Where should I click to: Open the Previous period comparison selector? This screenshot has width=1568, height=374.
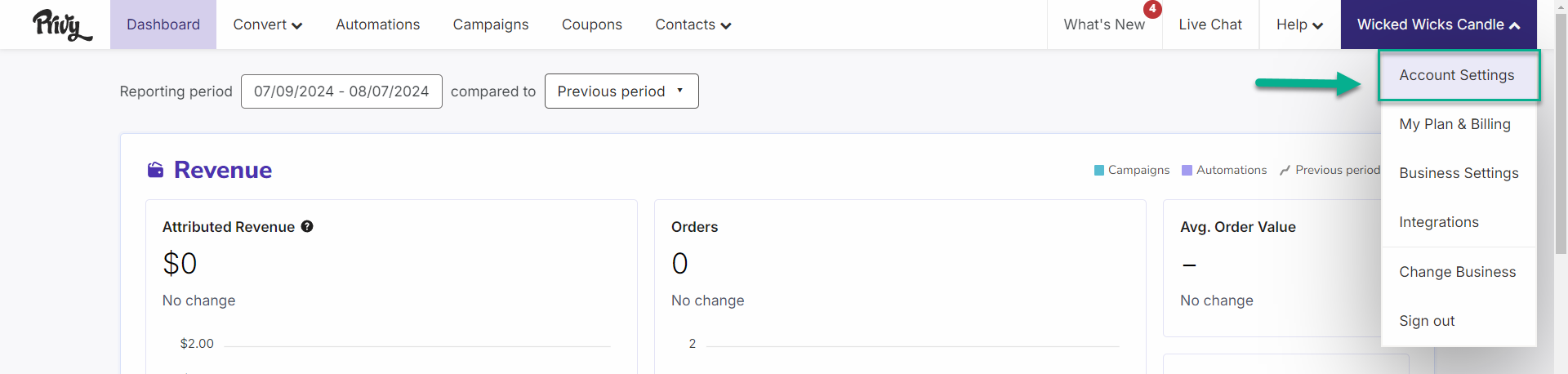pos(621,91)
